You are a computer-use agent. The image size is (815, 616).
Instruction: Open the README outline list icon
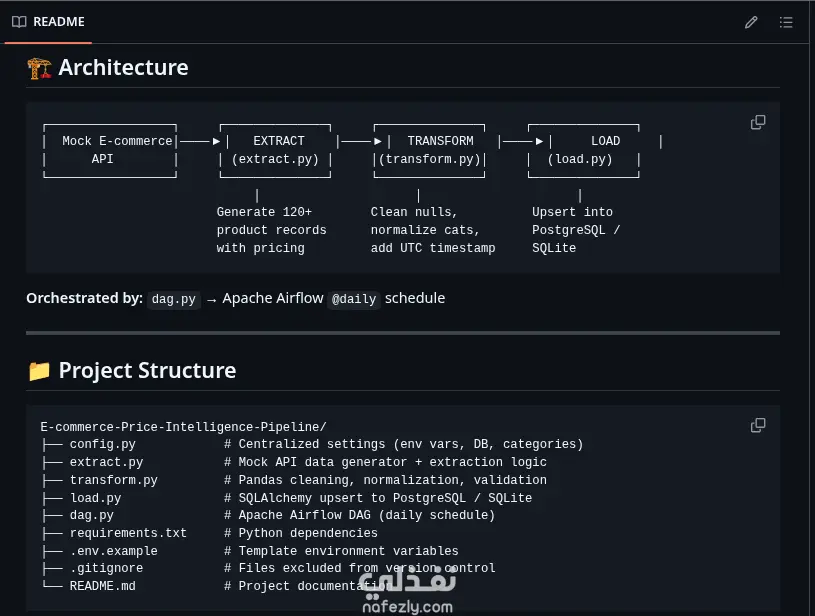click(x=786, y=22)
